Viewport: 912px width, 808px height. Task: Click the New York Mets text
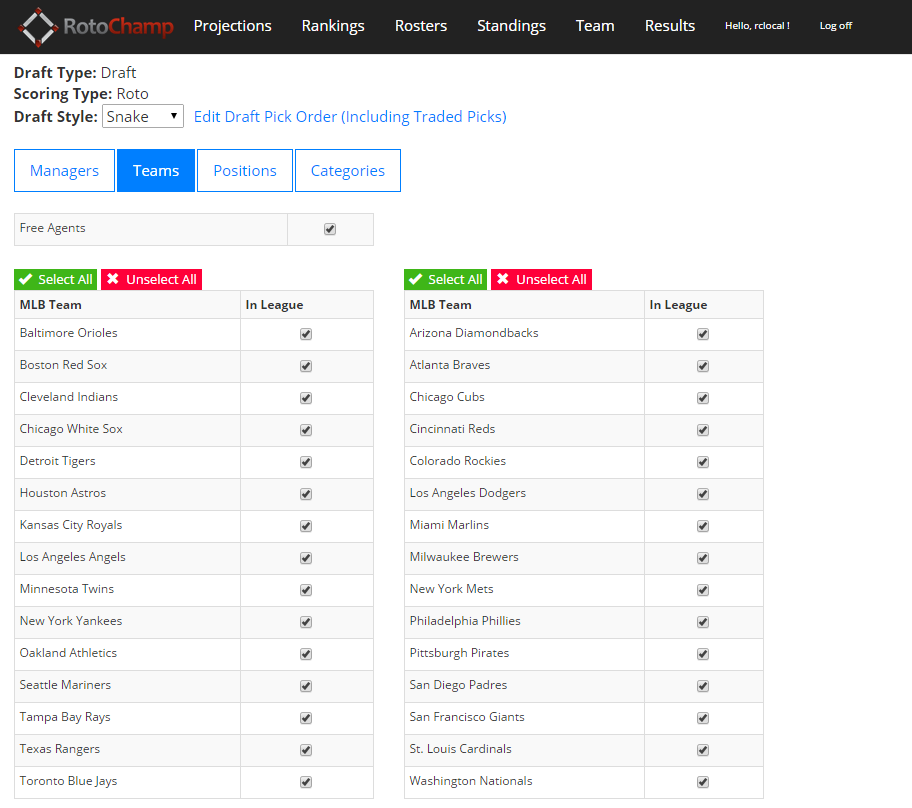pyautogui.click(x=451, y=589)
